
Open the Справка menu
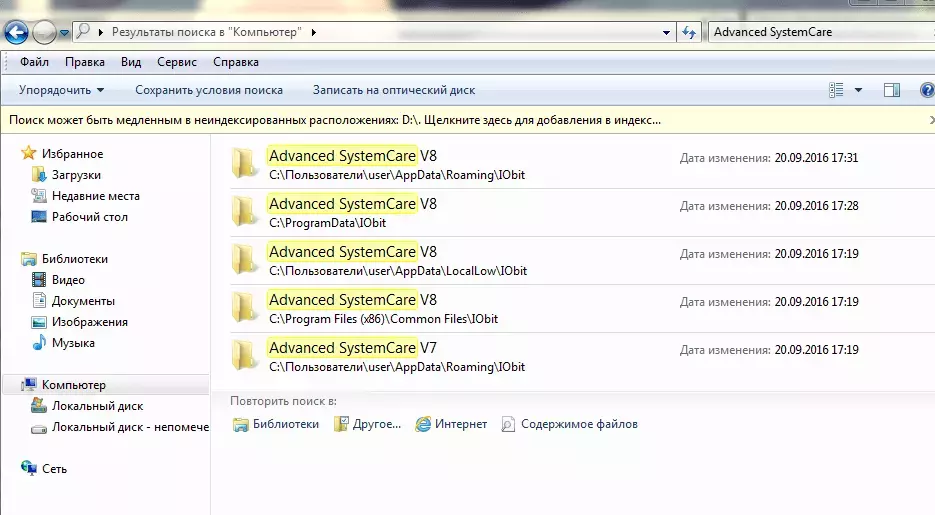[236, 62]
